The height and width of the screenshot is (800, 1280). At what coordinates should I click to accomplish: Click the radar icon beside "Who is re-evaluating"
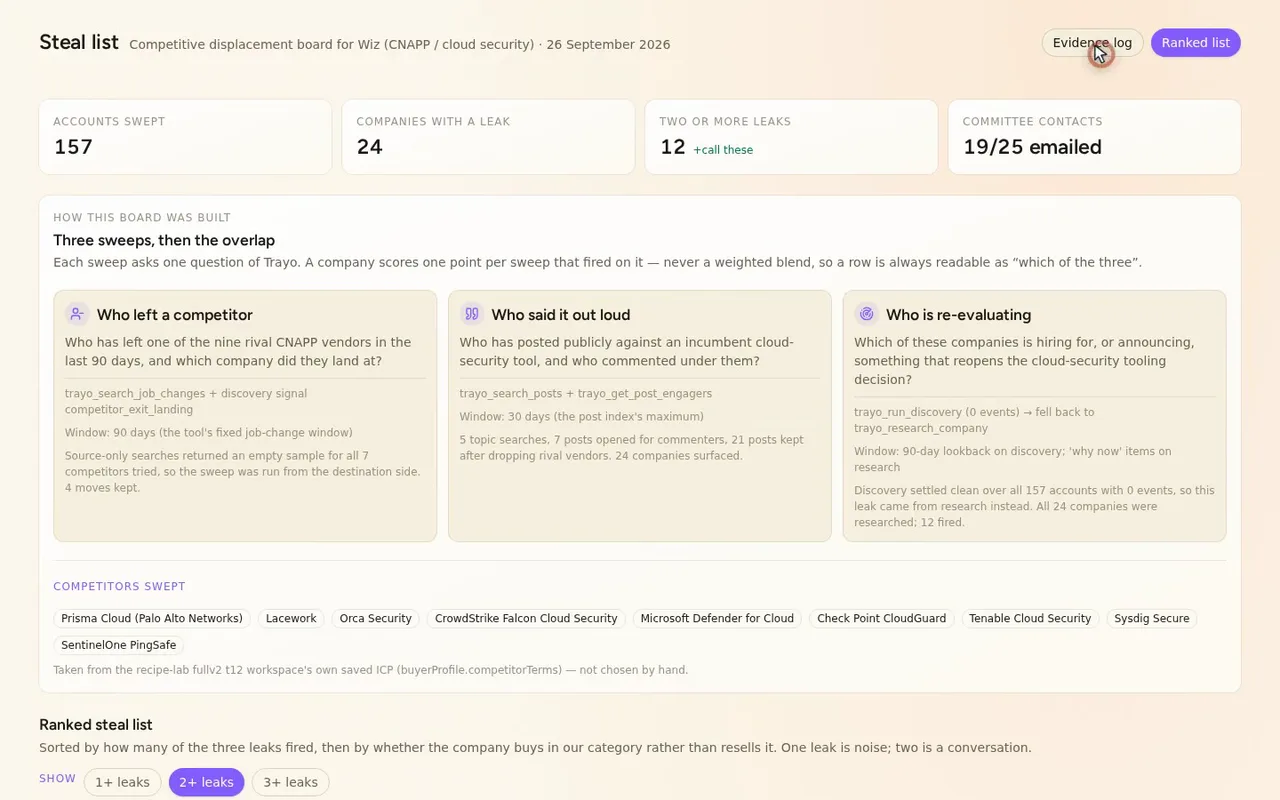point(866,314)
